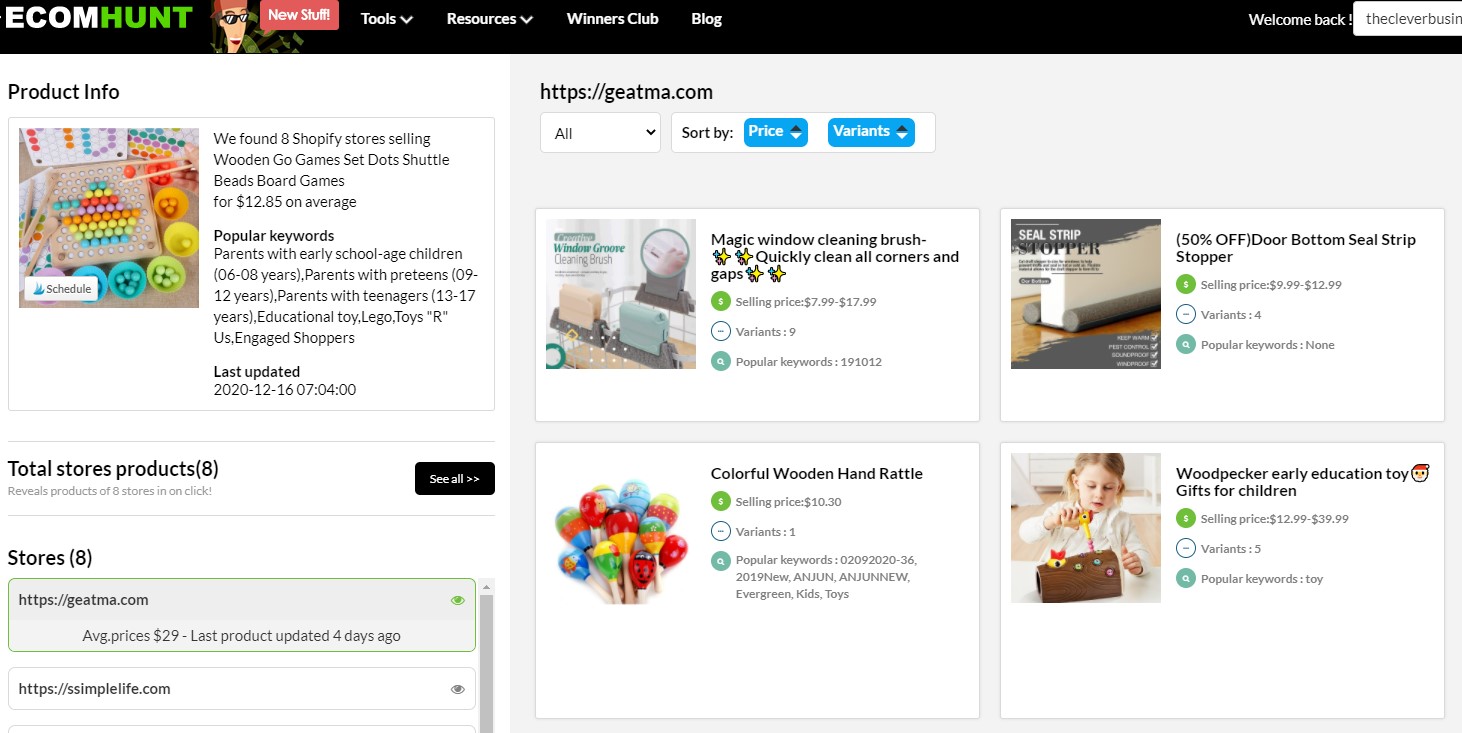Click the keywords icon on Door Bottom Seal Strip card
Screen dimensions: 1462x733
[1186, 344]
